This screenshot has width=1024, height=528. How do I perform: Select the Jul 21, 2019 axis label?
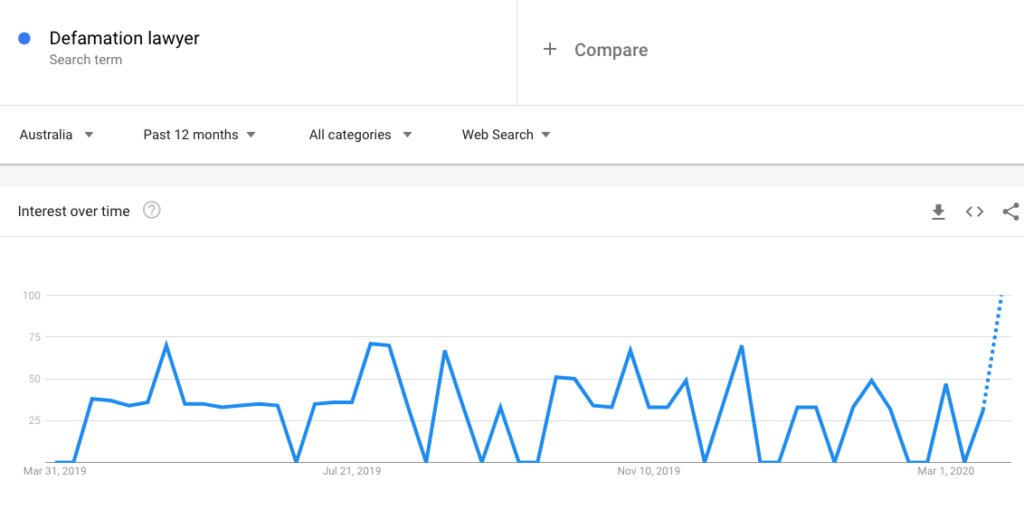(352, 470)
